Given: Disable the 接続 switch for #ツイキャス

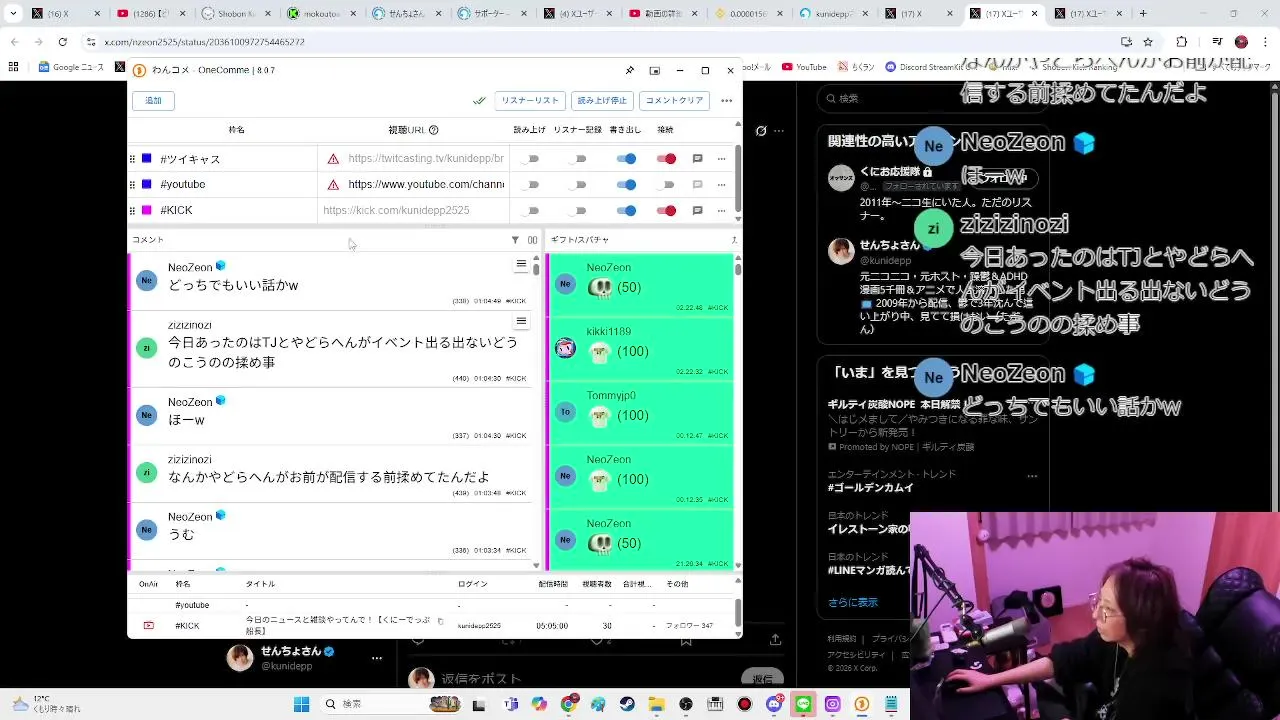Looking at the screenshot, I should 666,158.
